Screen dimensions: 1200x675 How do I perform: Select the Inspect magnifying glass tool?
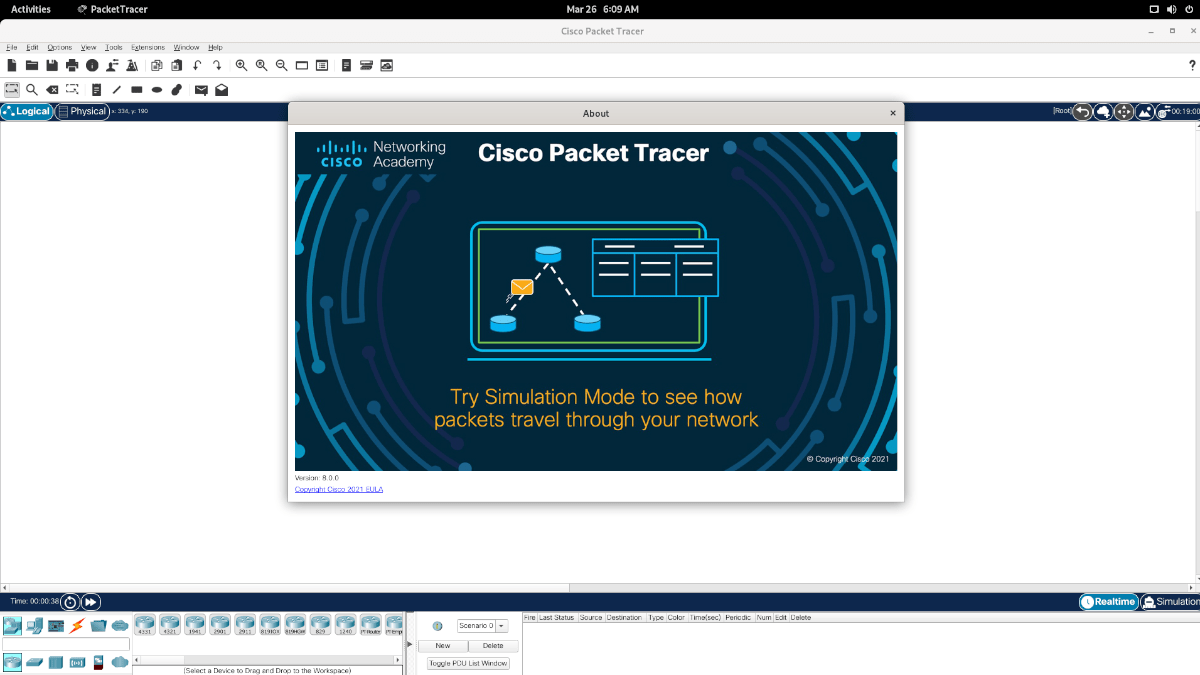tap(32, 89)
